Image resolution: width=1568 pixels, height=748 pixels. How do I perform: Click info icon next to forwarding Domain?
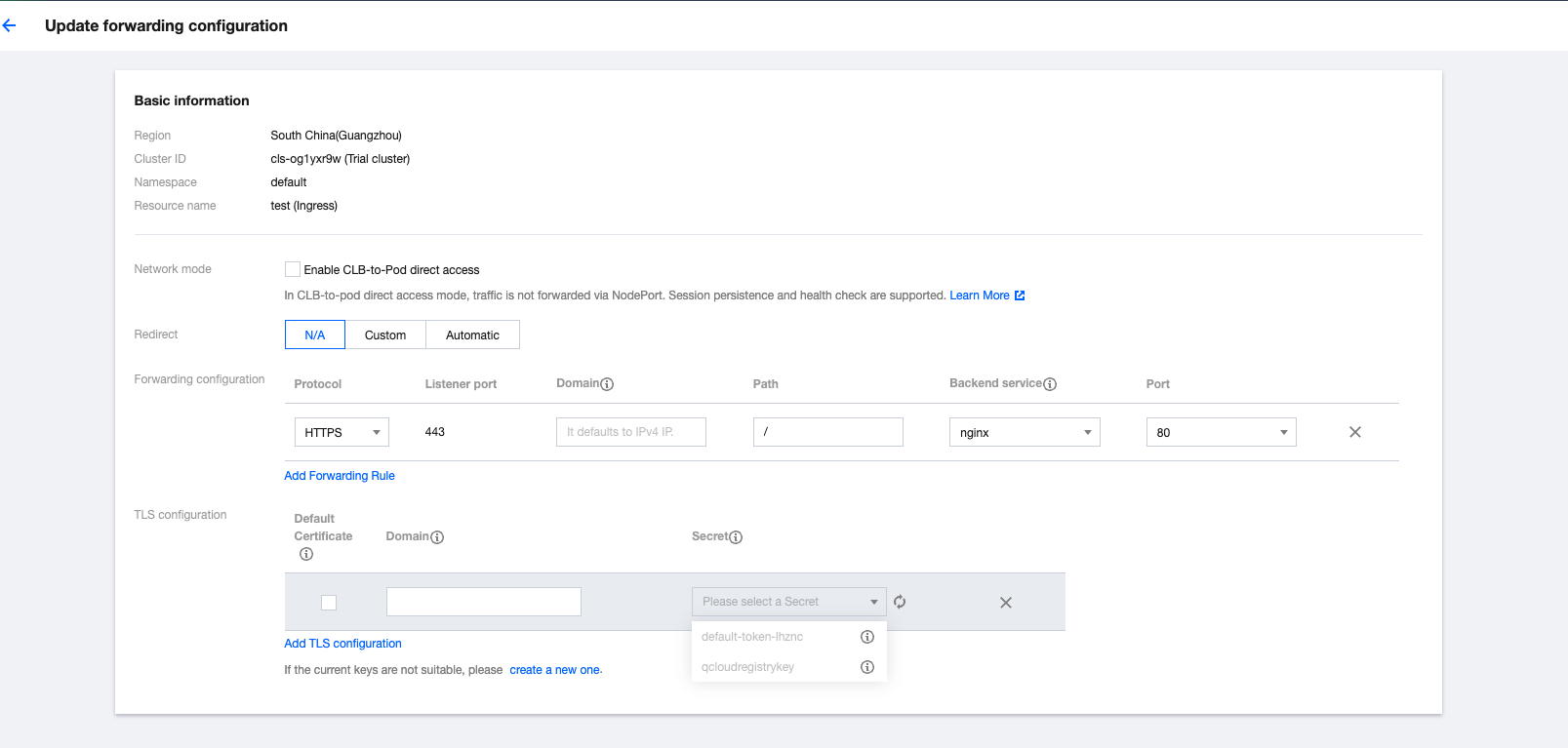pyautogui.click(x=607, y=384)
